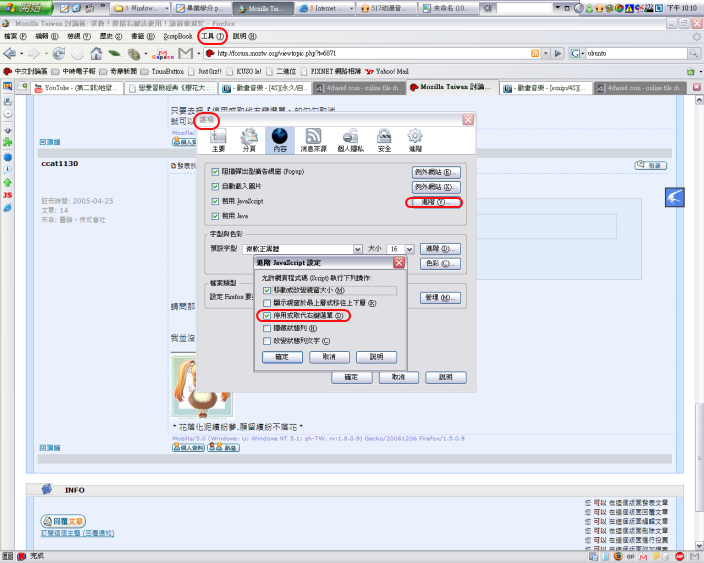
Task: Open the font size 16 dropdown
Action: pos(409,249)
